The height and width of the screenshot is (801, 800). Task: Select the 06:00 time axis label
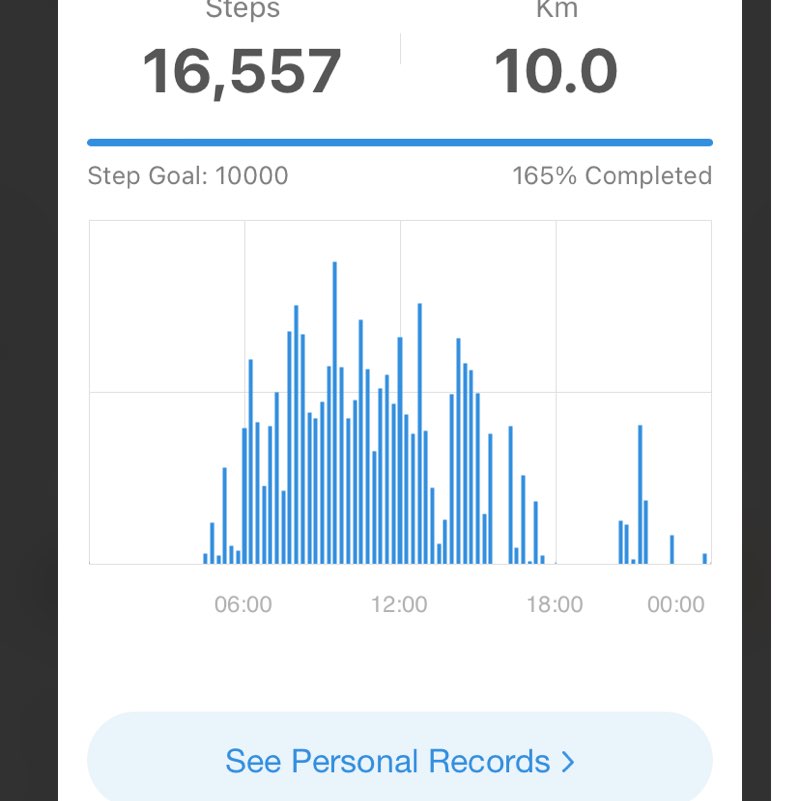243,605
